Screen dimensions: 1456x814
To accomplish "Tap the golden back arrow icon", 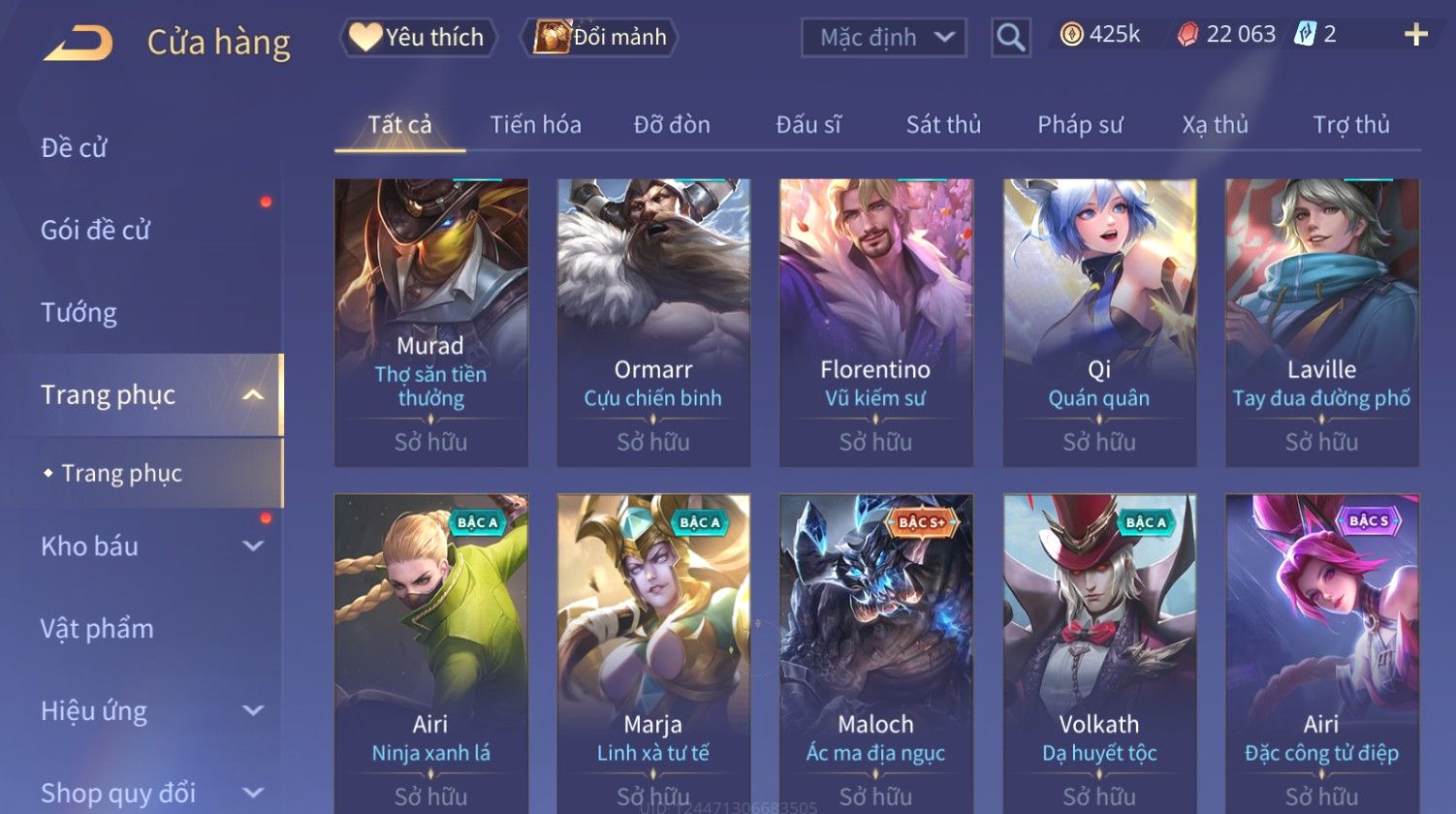I will point(79,44).
